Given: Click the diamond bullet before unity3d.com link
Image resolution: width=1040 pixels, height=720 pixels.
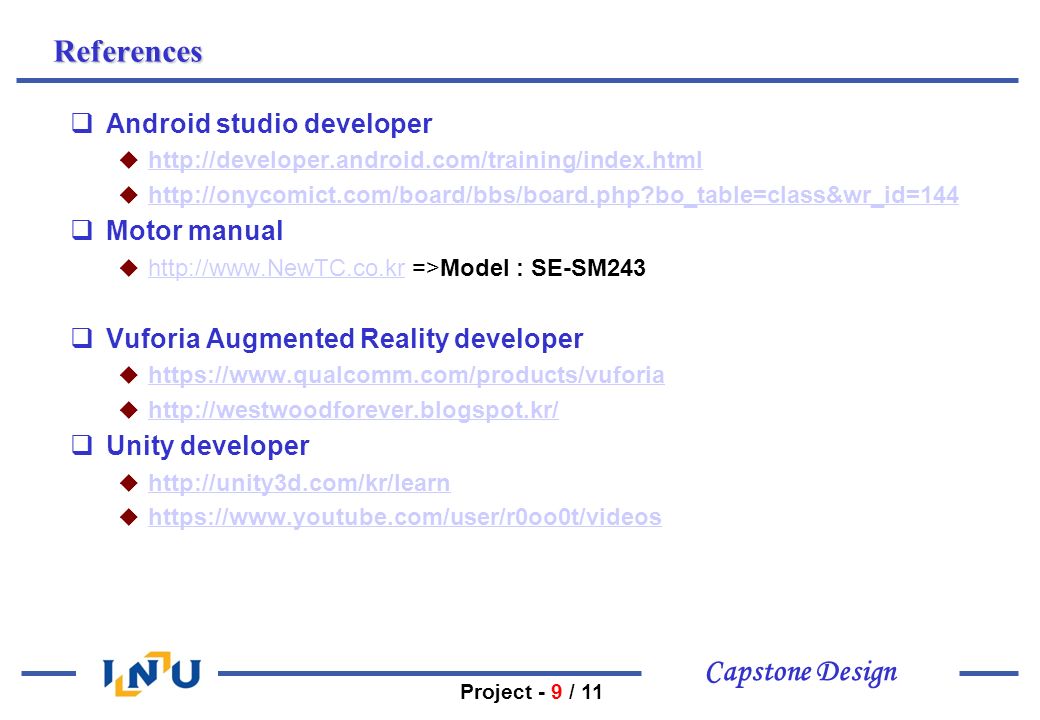Looking at the screenshot, I should pos(129,483).
